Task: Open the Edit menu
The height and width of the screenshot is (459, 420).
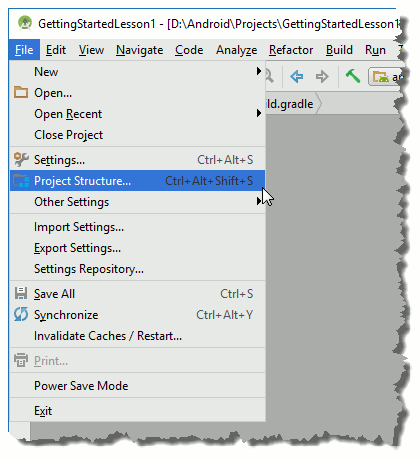Action: click(x=56, y=50)
